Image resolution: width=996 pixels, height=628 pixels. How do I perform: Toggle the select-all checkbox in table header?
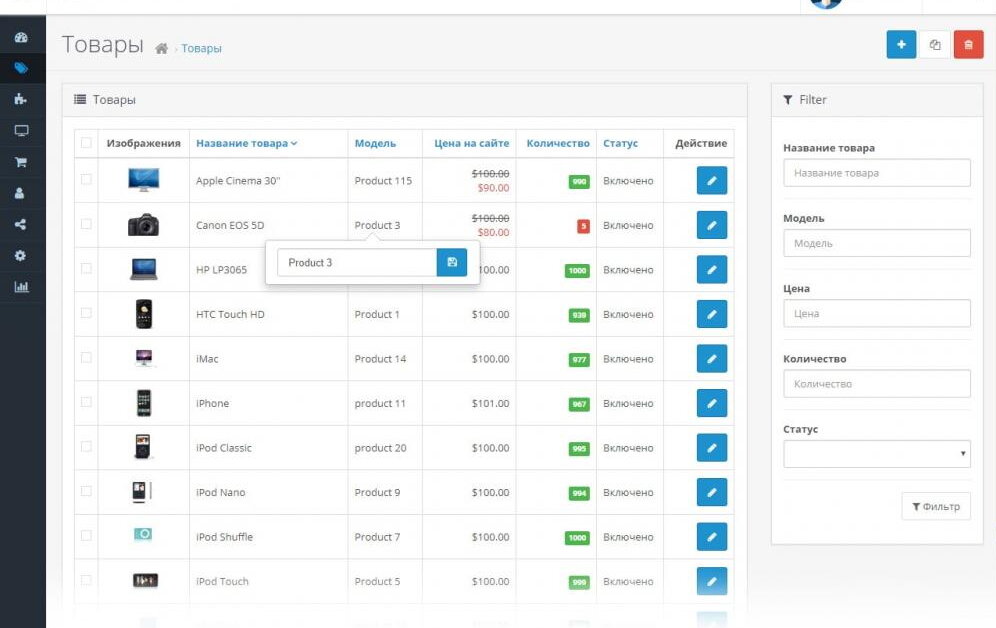(86, 143)
